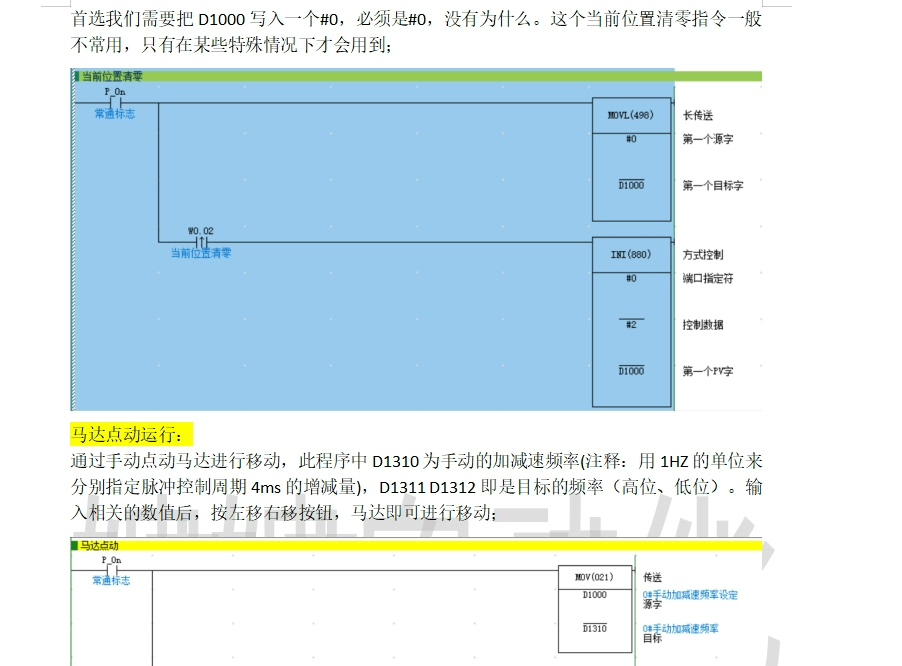Click the 长传送 description label
Image resolution: width=902 pixels, height=666 pixels.
pos(698,116)
